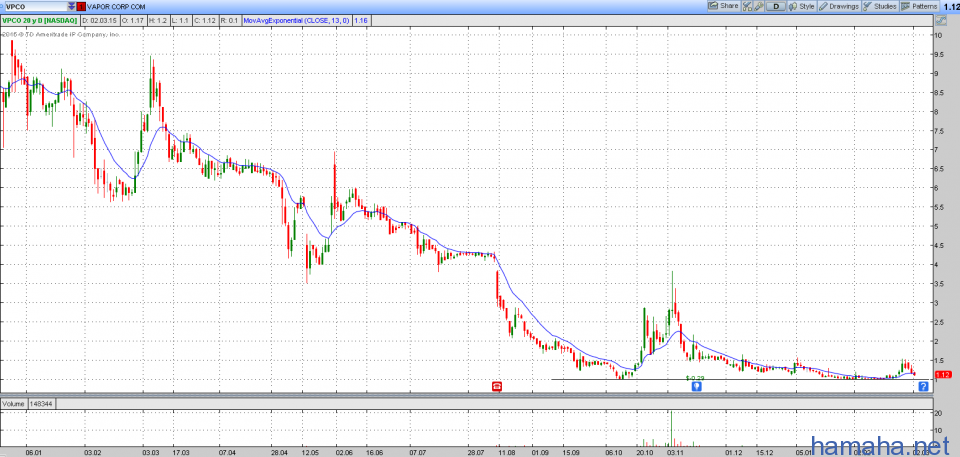Screen dimensions: 960x457
Task: Open the symbol selector dropdown arrow
Action: pyautogui.click(x=71, y=6)
